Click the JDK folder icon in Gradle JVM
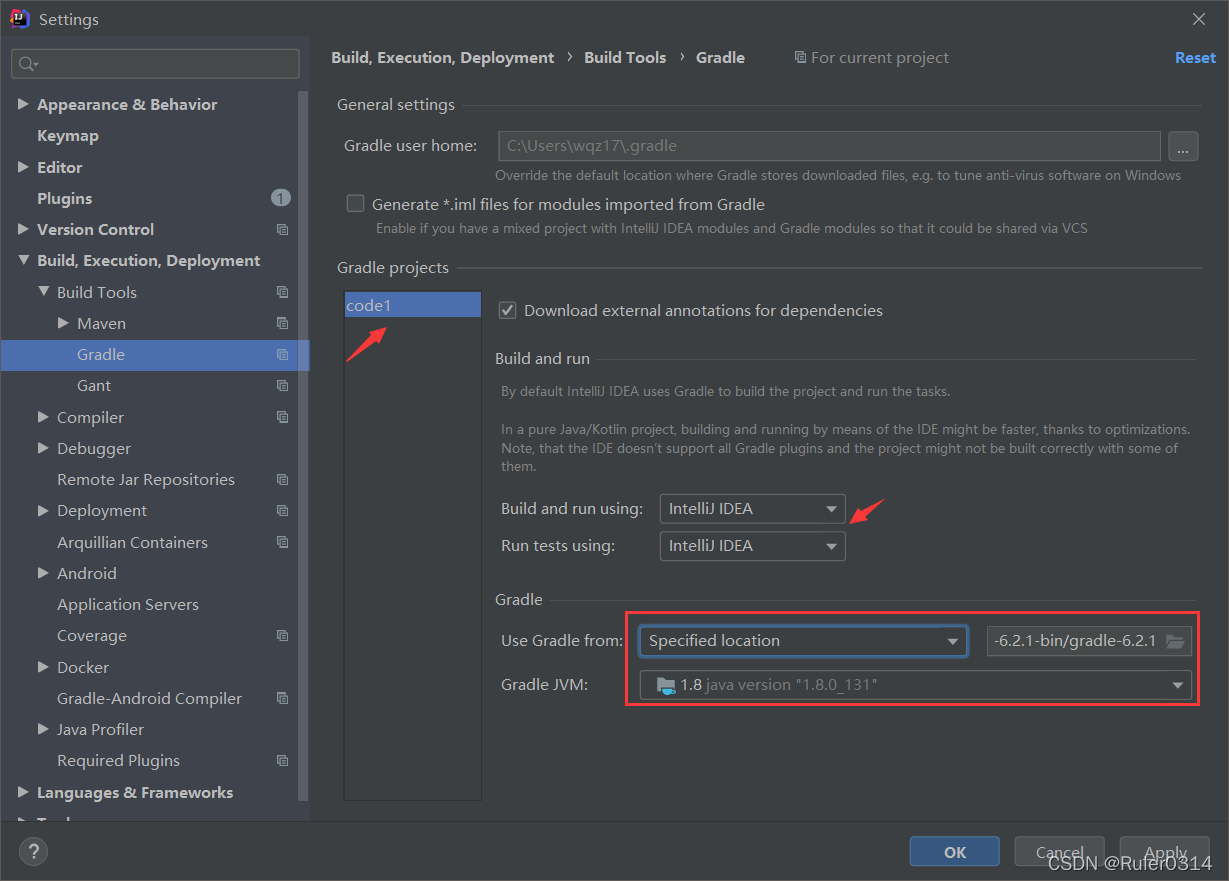 665,686
